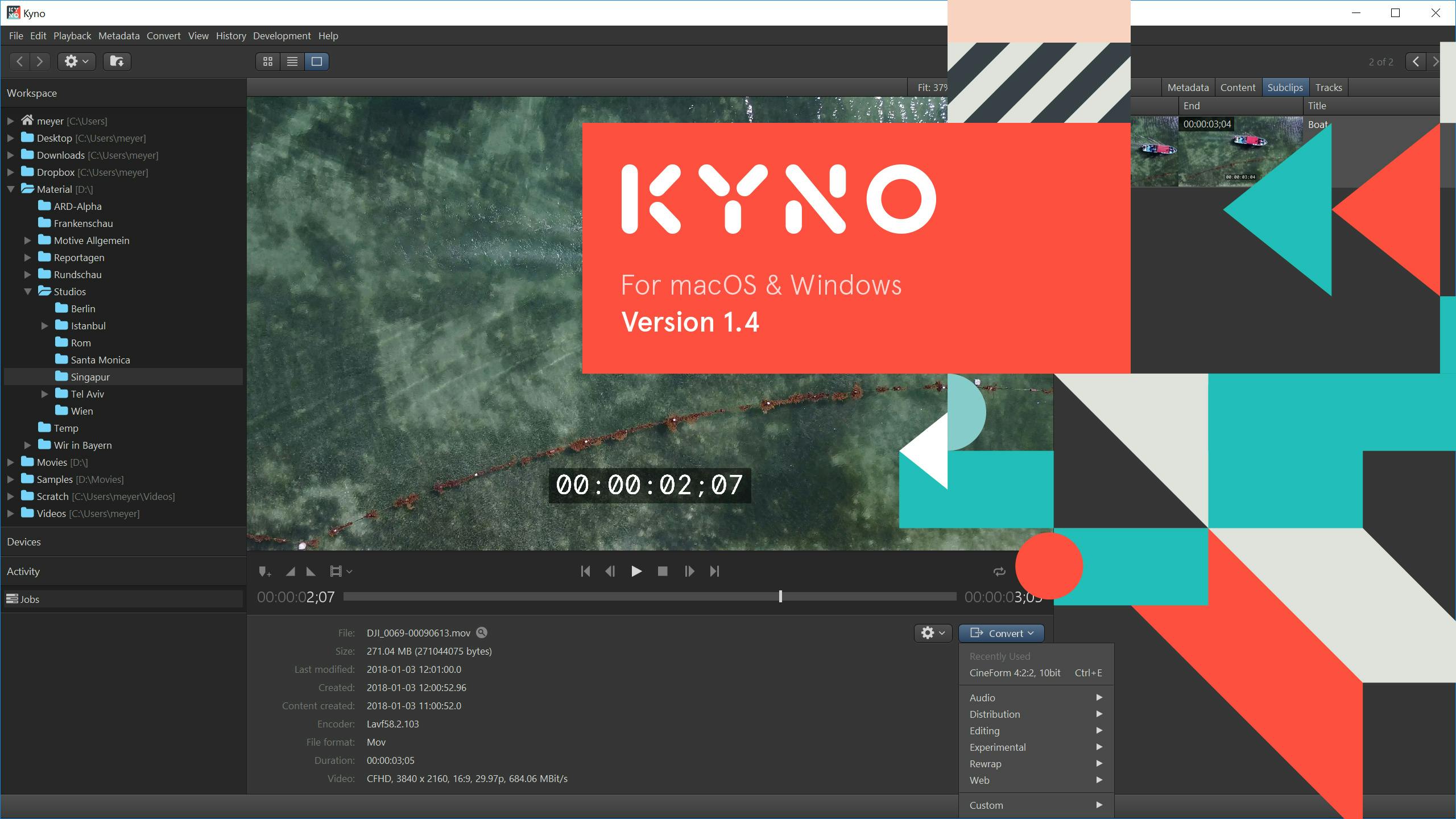Screen dimensions: 1456x819
Task: Expand the Tel Aviv folder
Action: point(45,394)
